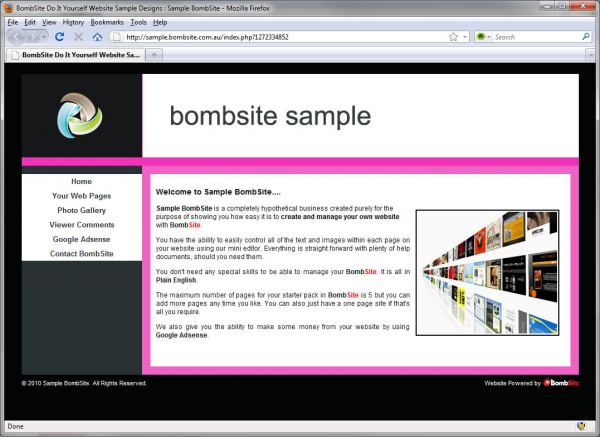The width and height of the screenshot is (600, 437).
Task: Open the Contact BombSite link
Action: click(x=82, y=253)
